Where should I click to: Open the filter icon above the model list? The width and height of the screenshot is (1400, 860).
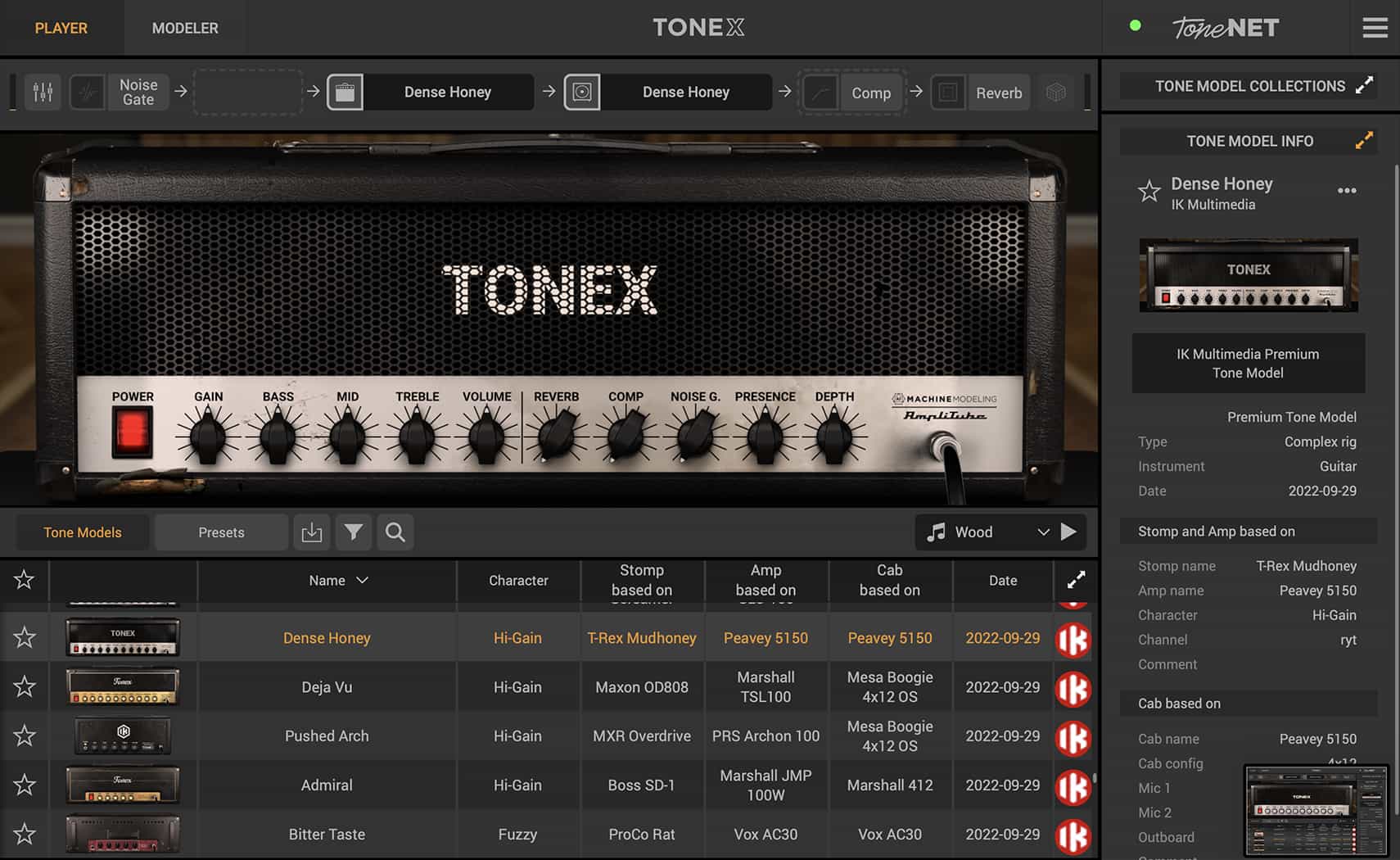354,532
